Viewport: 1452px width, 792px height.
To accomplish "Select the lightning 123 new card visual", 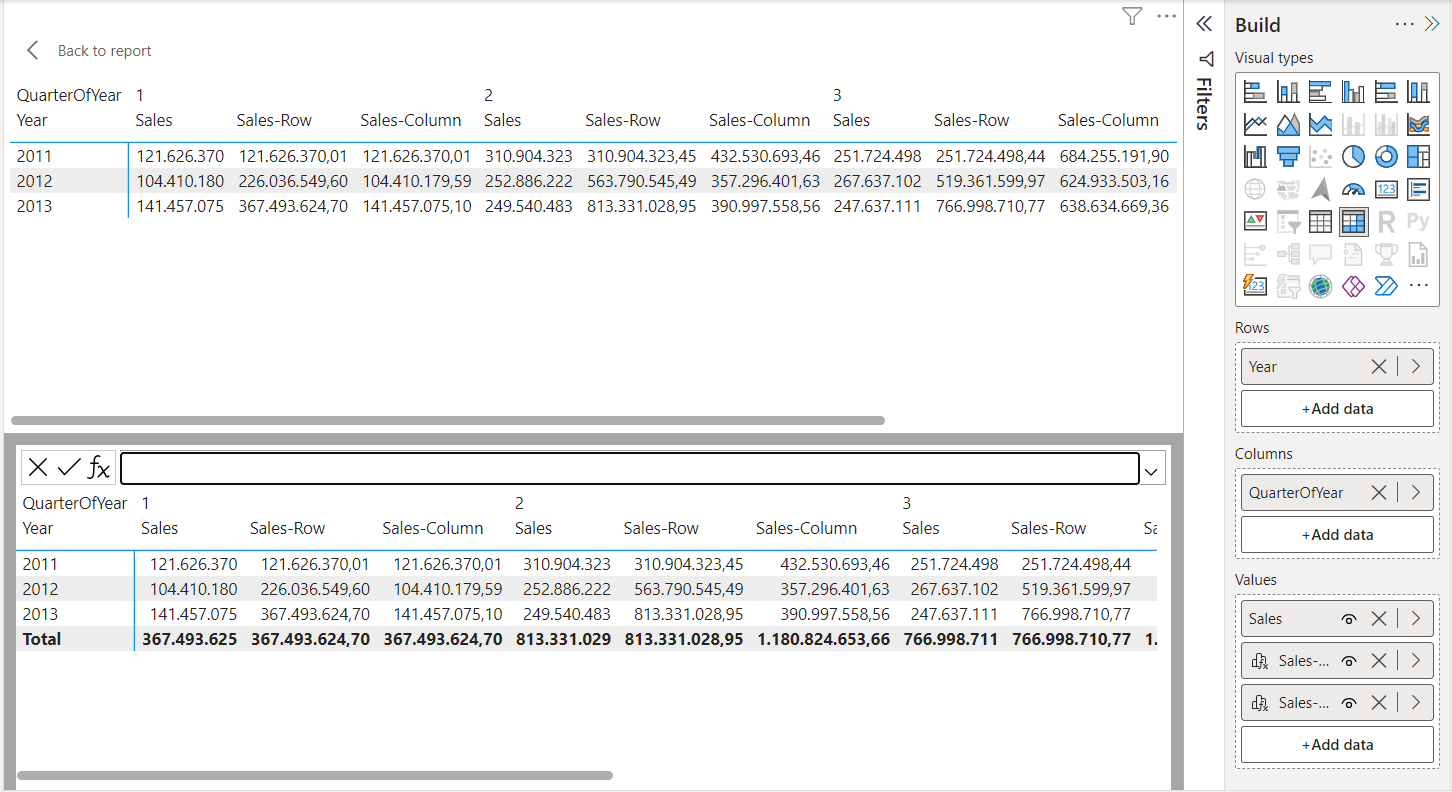I will pos(1255,286).
